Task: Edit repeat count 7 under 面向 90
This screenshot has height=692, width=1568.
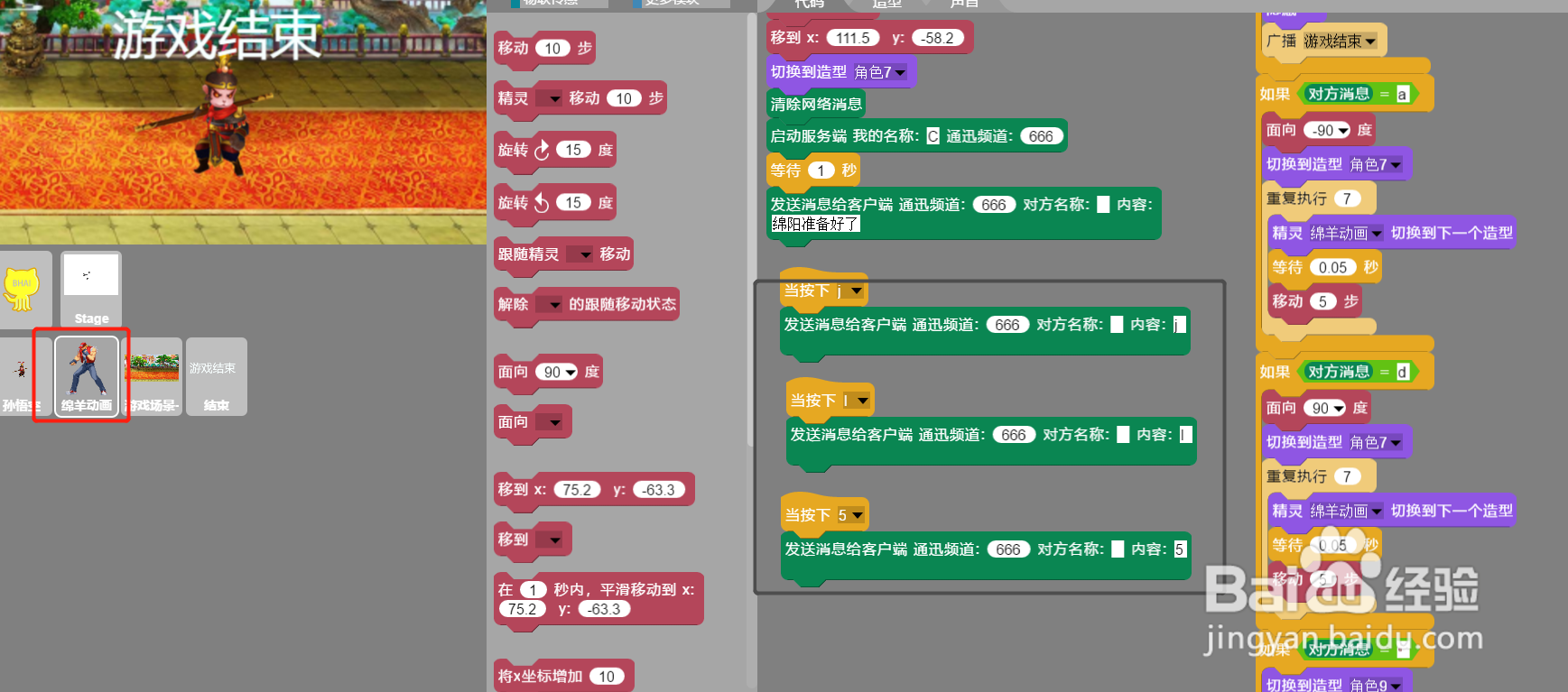Action: 1347,476
